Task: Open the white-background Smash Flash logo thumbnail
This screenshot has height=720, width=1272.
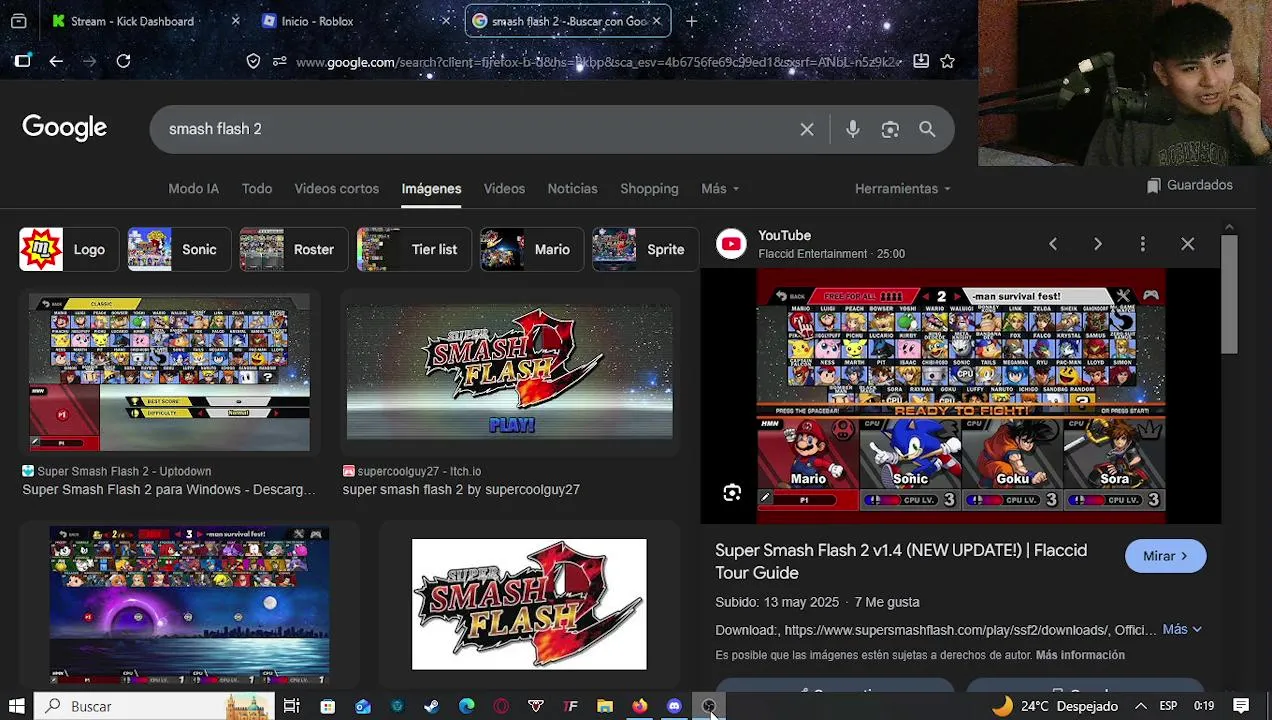Action: pyautogui.click(x=529, y=604)
